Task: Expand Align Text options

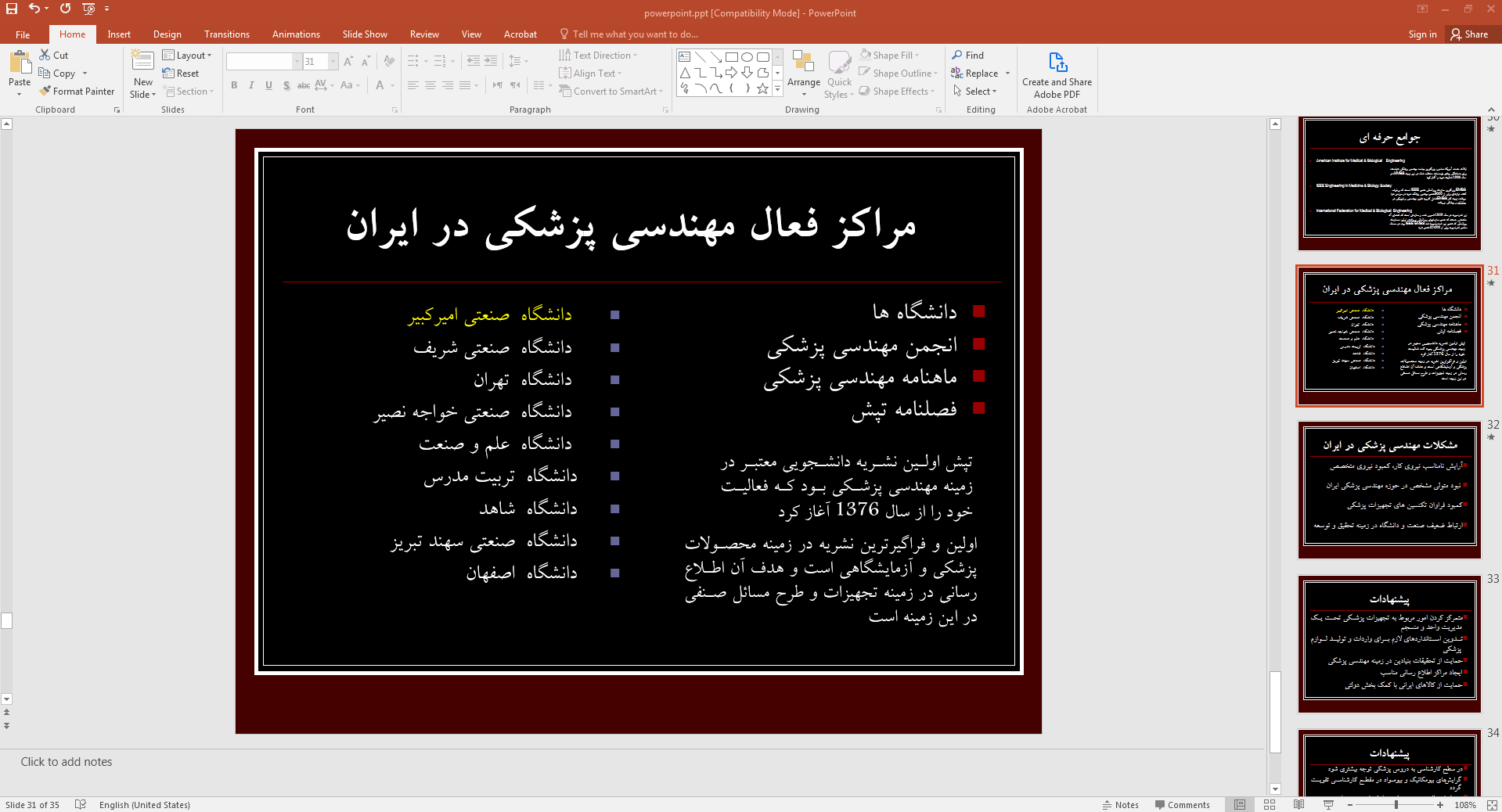Action: point(591,74)
